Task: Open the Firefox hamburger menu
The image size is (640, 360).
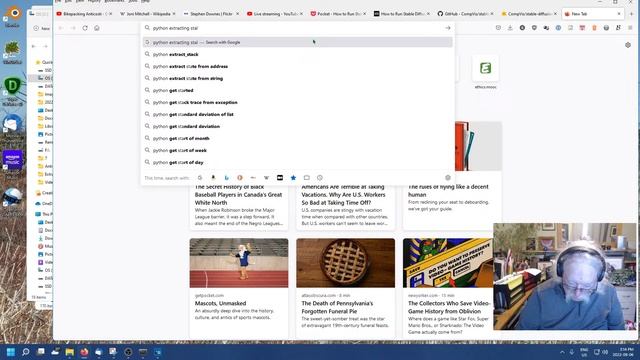Action: tap(630, 28)
